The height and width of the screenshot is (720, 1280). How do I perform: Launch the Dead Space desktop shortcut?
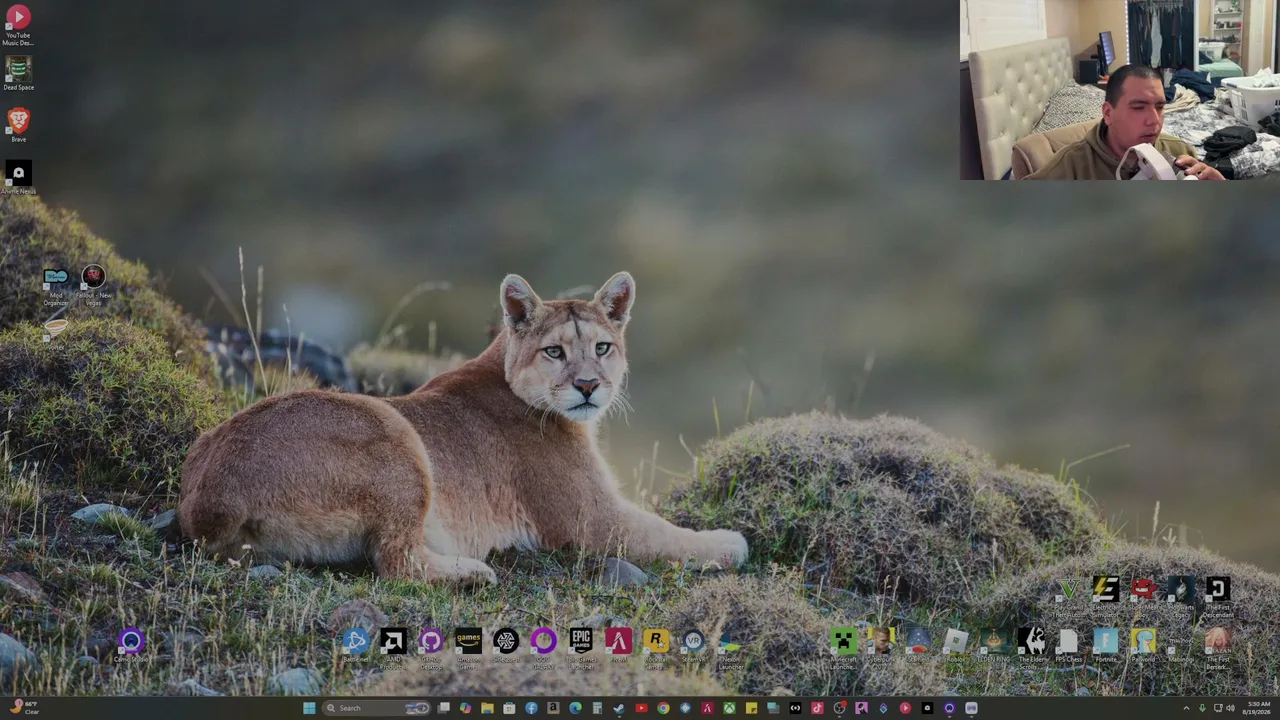18,74
